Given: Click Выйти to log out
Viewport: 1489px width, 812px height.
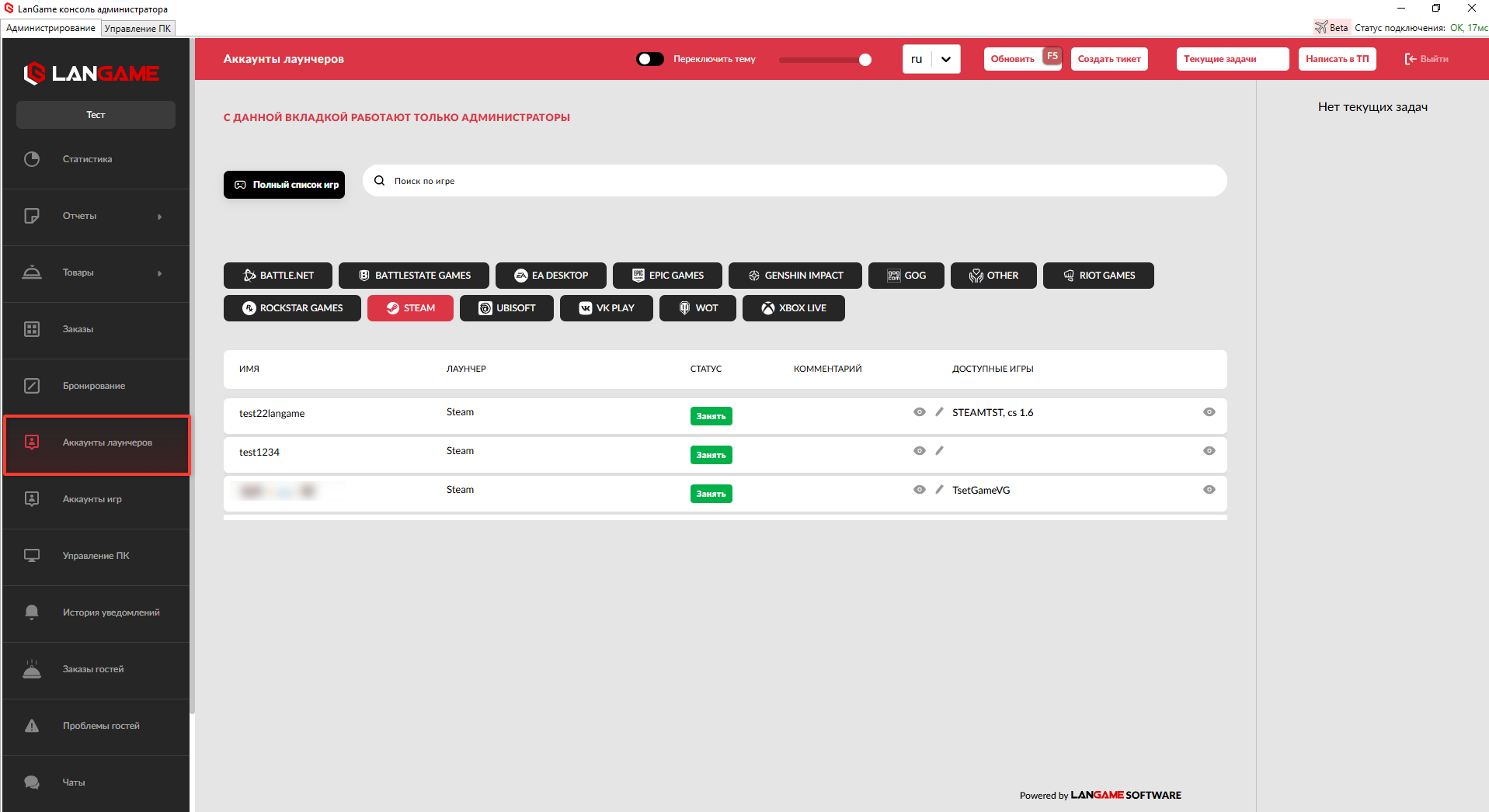Looking at the screenshot, I should tap(1427, 59).
